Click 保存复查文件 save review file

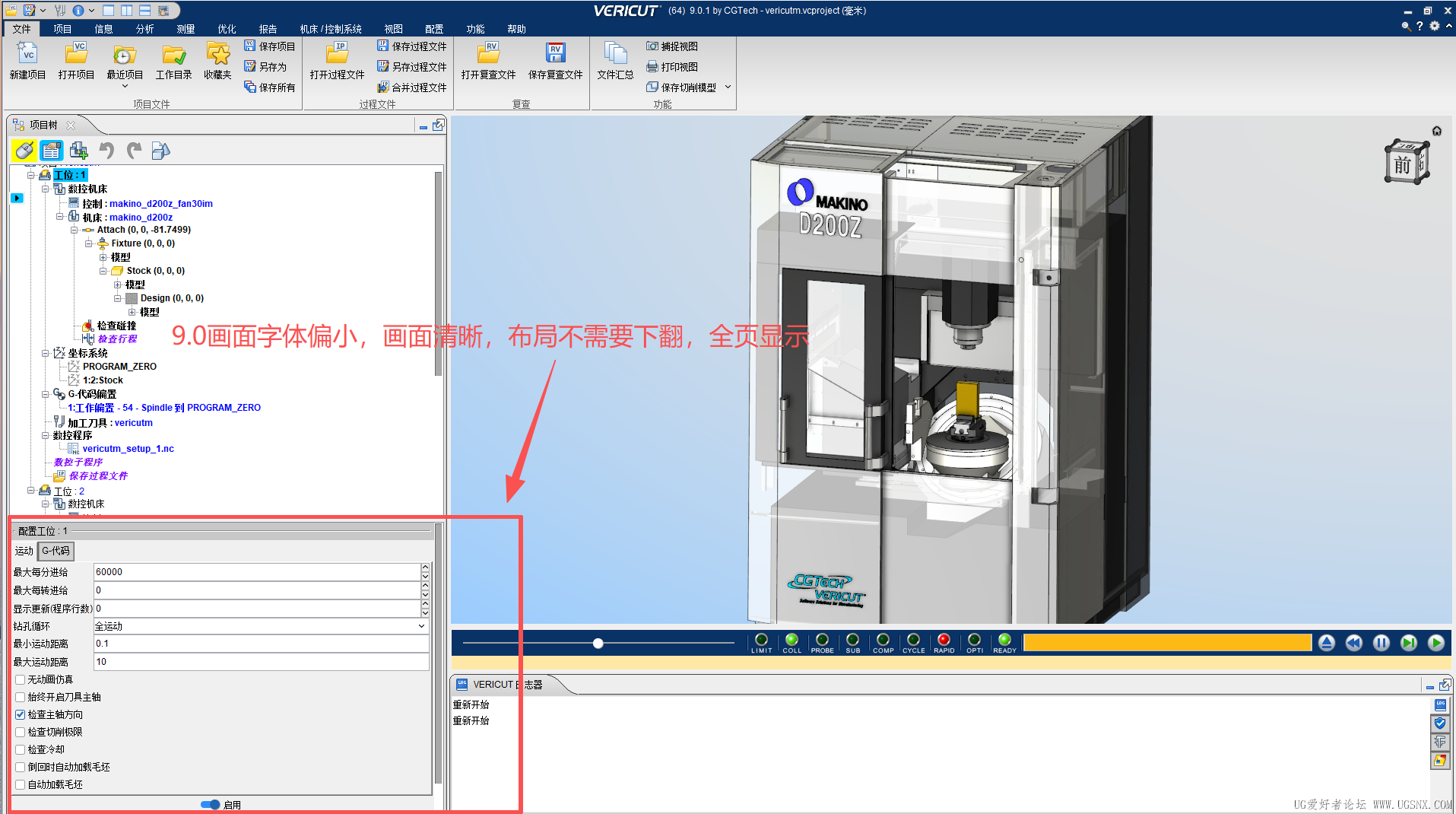[555, 60]
